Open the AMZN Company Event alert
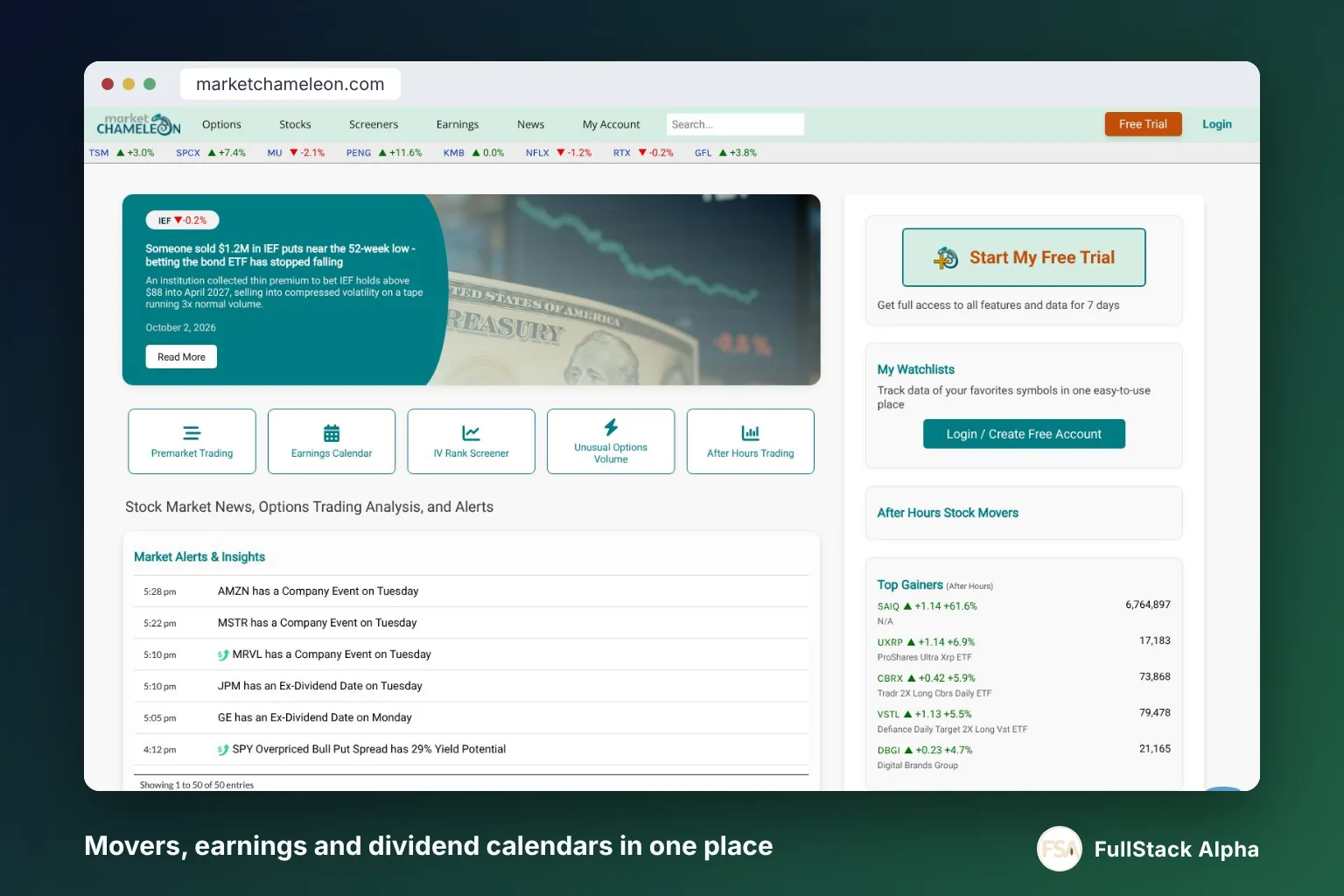Viewport: 1344px width, 896px height. click(x=318, y=591)
